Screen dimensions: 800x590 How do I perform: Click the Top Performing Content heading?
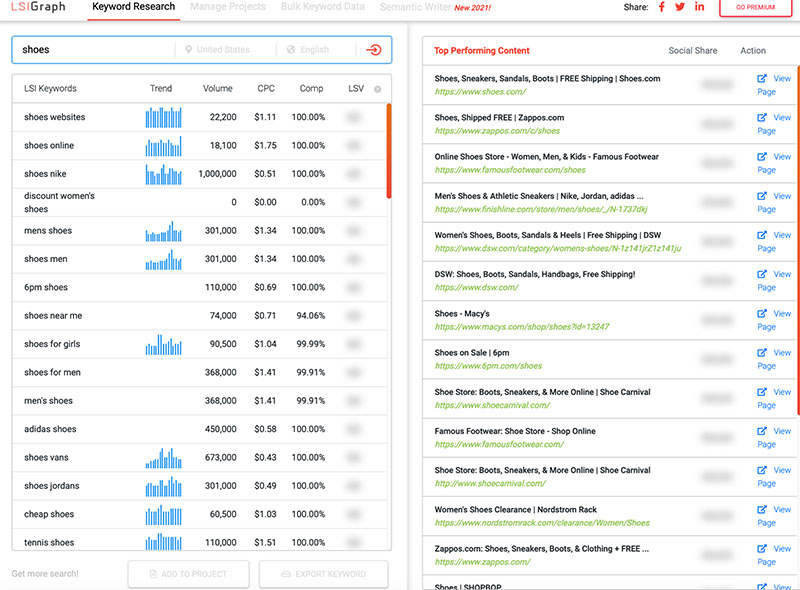(x=482, y=51)
